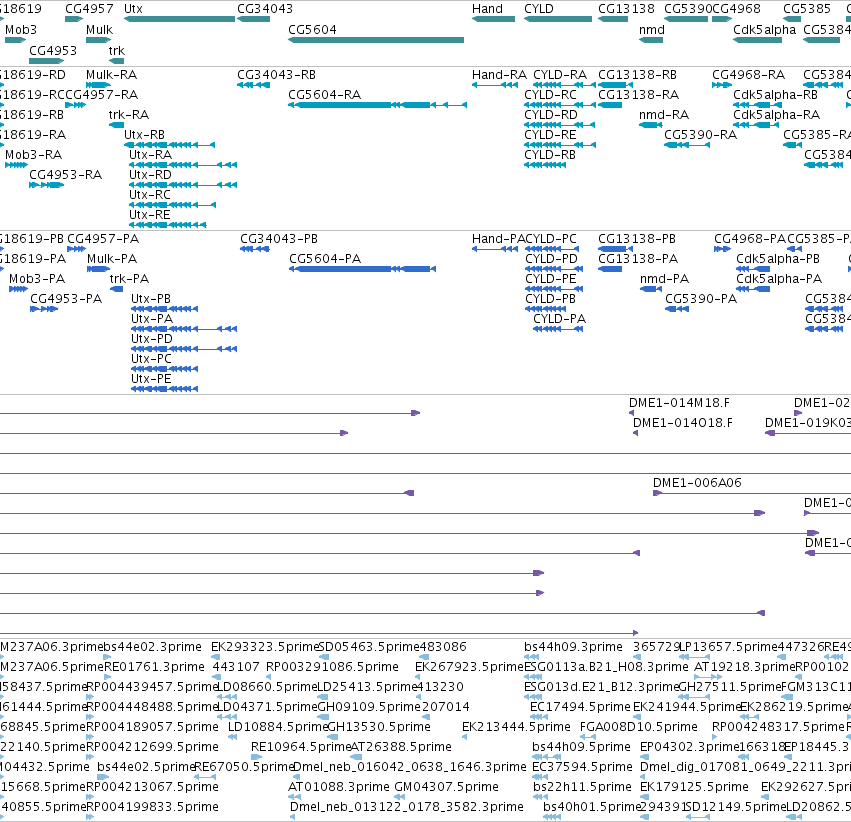Select the Utx-RC transcript label
This screenshot has width=851, height=822.
click(150, 194)
